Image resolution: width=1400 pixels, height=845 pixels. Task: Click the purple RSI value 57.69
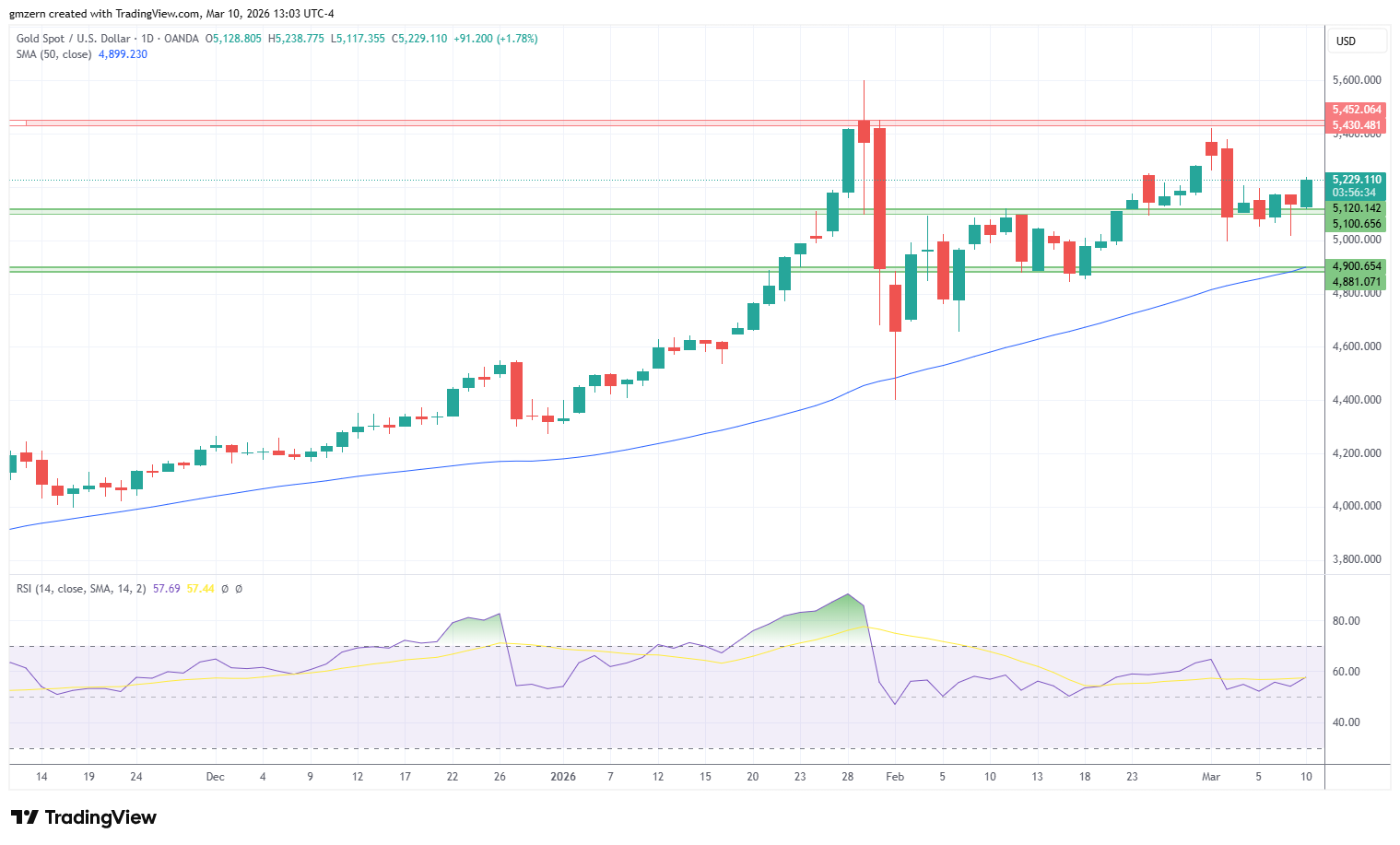tap(166, 589)
